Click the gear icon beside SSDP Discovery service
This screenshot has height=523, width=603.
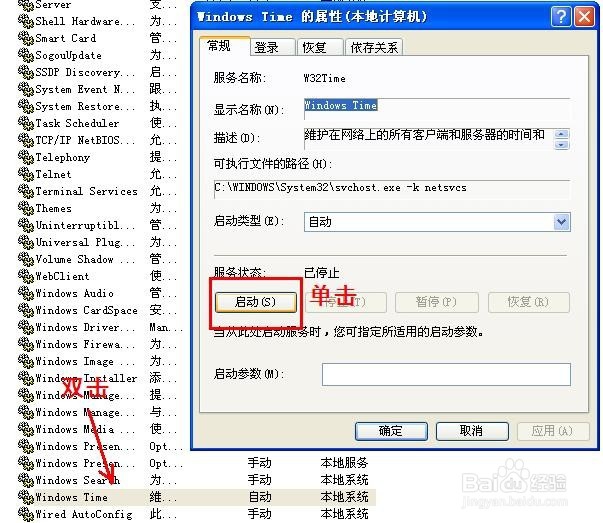pos(26,72)
